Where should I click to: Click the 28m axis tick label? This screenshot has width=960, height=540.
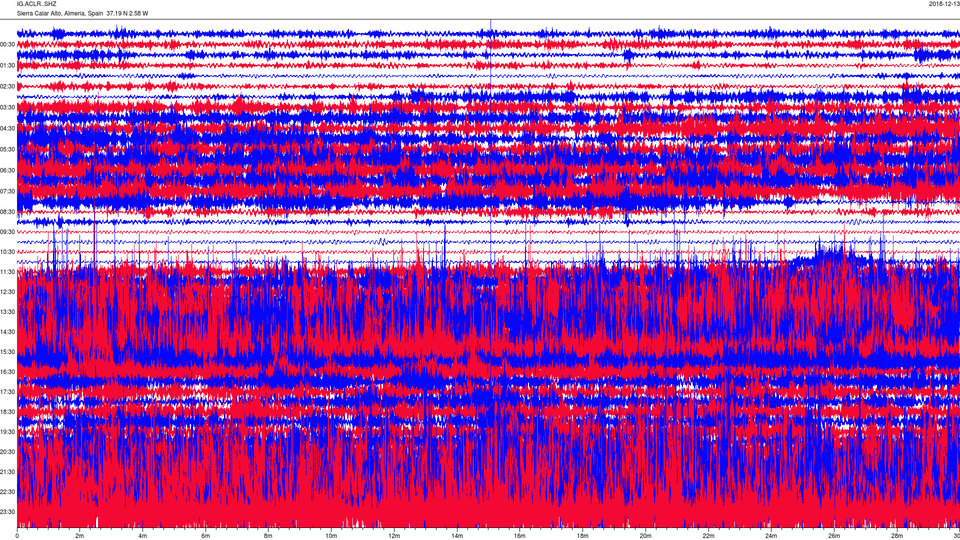(897, 536)
